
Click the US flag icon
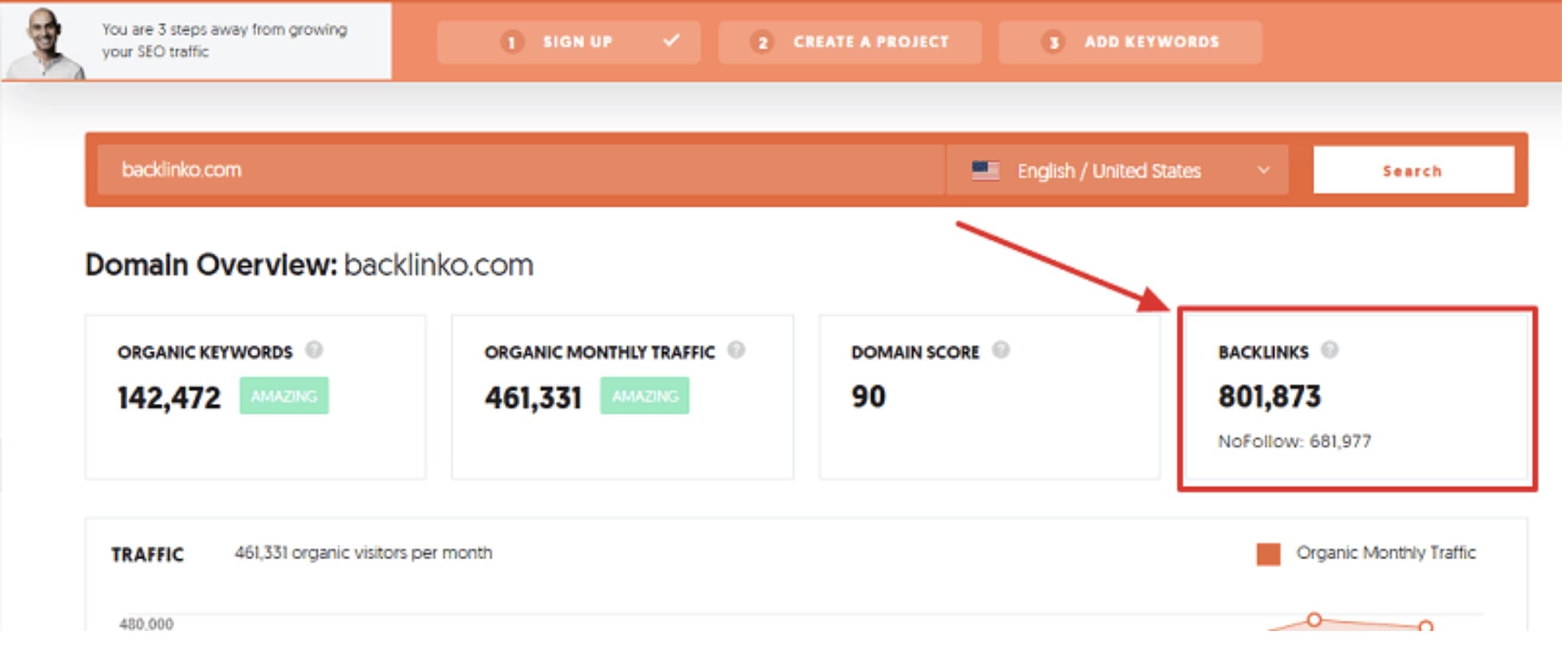click(985, 170)
